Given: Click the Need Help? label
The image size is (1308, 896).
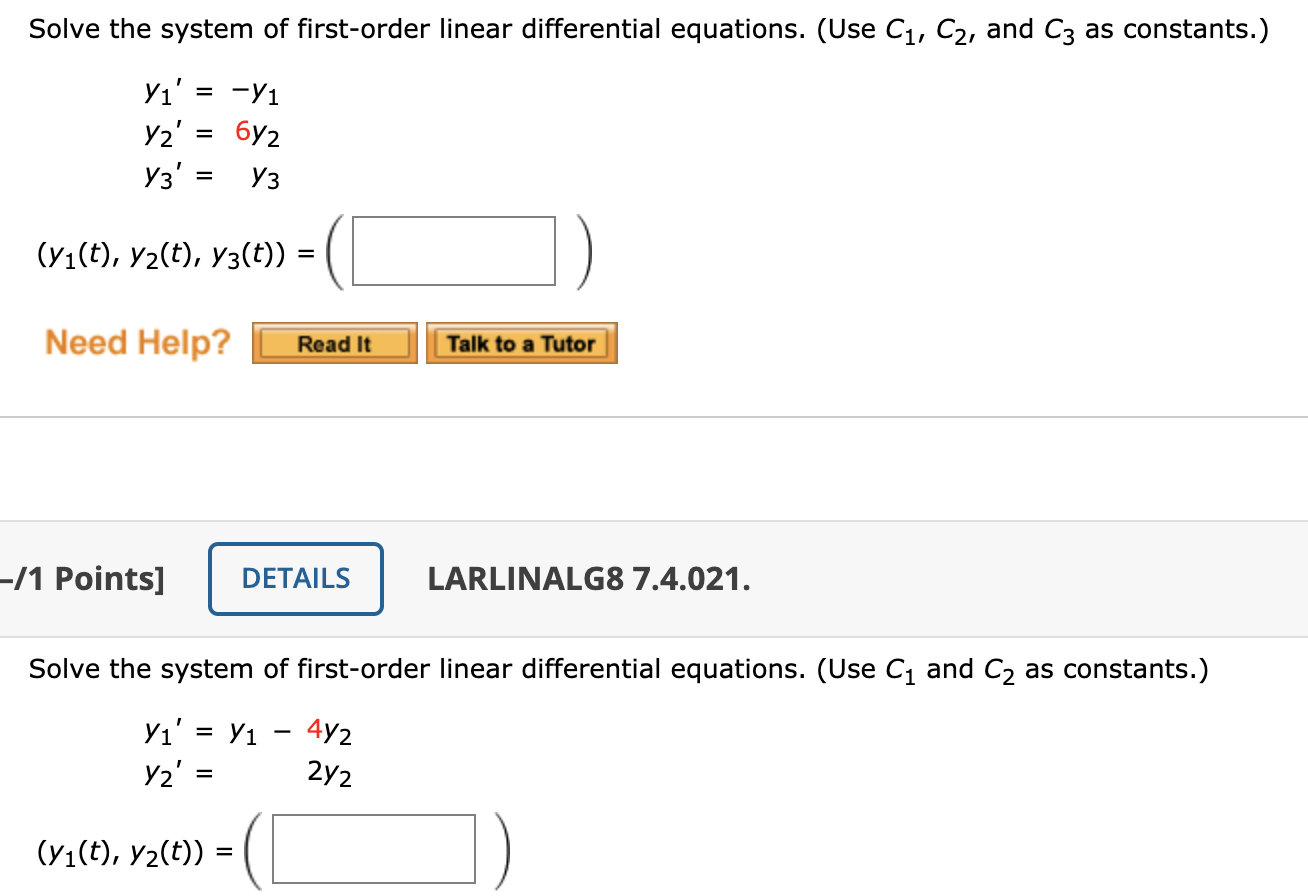Looking at the screenshot, I should (138, 343).
